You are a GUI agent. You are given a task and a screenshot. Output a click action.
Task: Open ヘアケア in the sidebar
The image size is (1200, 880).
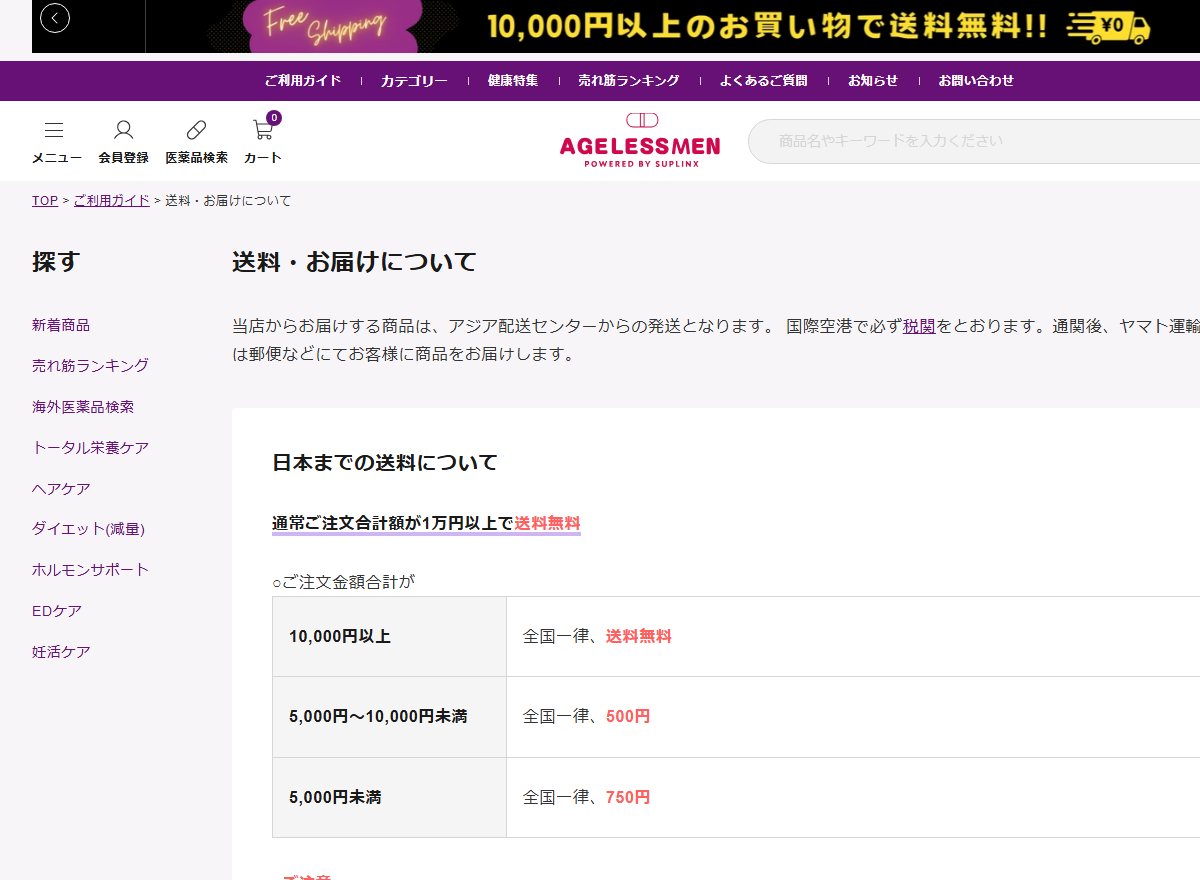pos(61,489)
